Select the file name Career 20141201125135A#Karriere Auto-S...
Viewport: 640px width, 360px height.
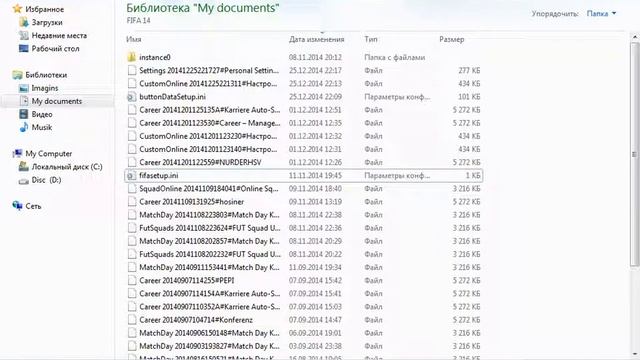pos(210,110)
